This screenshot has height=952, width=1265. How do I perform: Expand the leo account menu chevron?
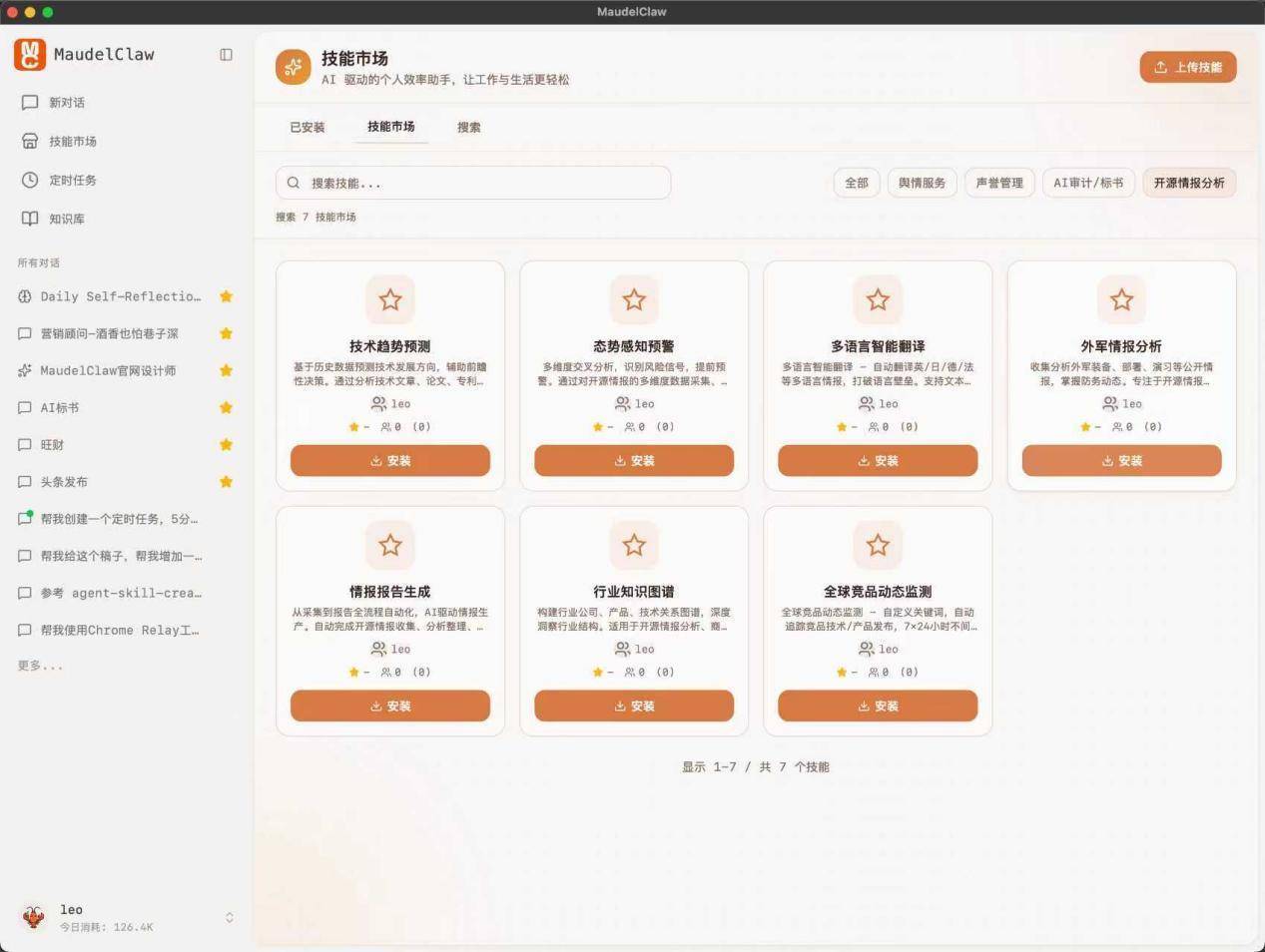tap(230, 917)
